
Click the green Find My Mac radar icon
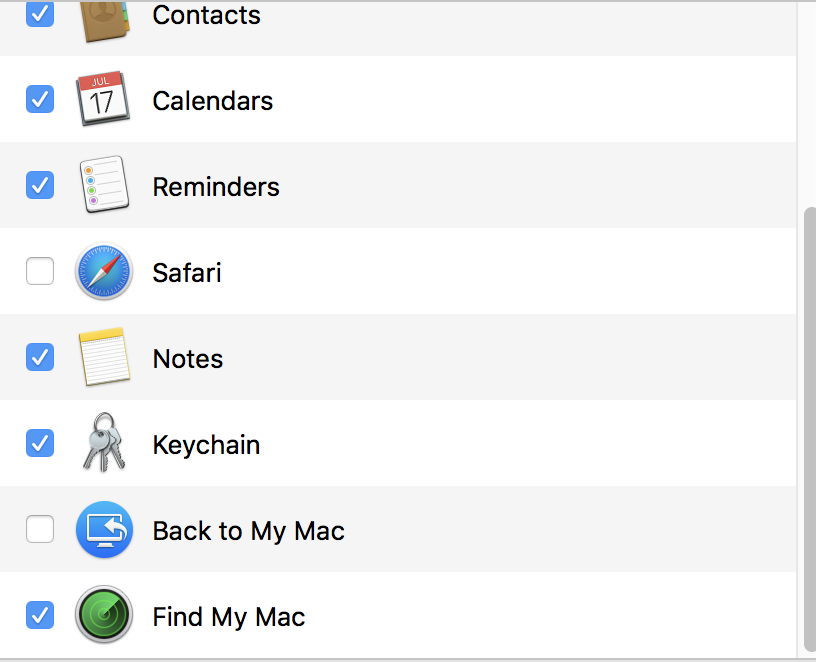104,615
